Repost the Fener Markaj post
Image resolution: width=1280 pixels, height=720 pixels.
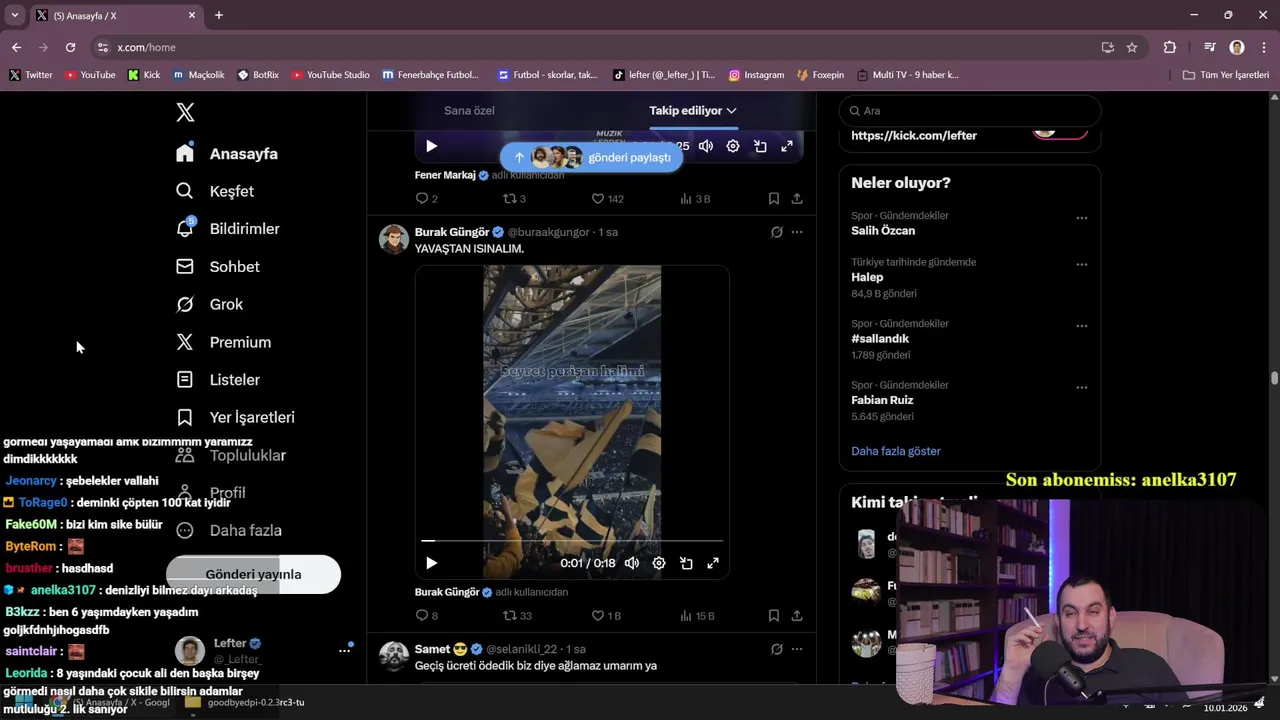(x=514, y=199)
